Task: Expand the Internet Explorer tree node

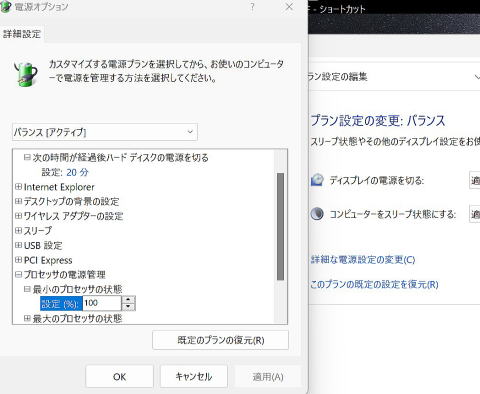Action: (19, 187)
